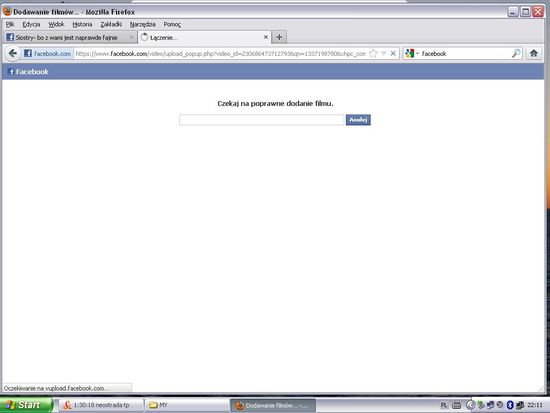Screen dimensions: 550x413
Task: Open the Plik menu
Action: coord(10,24)
